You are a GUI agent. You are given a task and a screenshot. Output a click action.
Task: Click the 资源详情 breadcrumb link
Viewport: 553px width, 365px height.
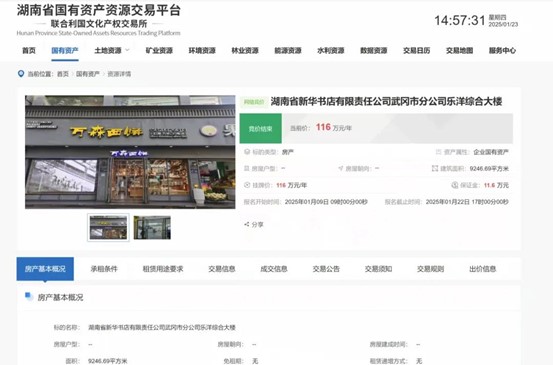tap(119, 74)
